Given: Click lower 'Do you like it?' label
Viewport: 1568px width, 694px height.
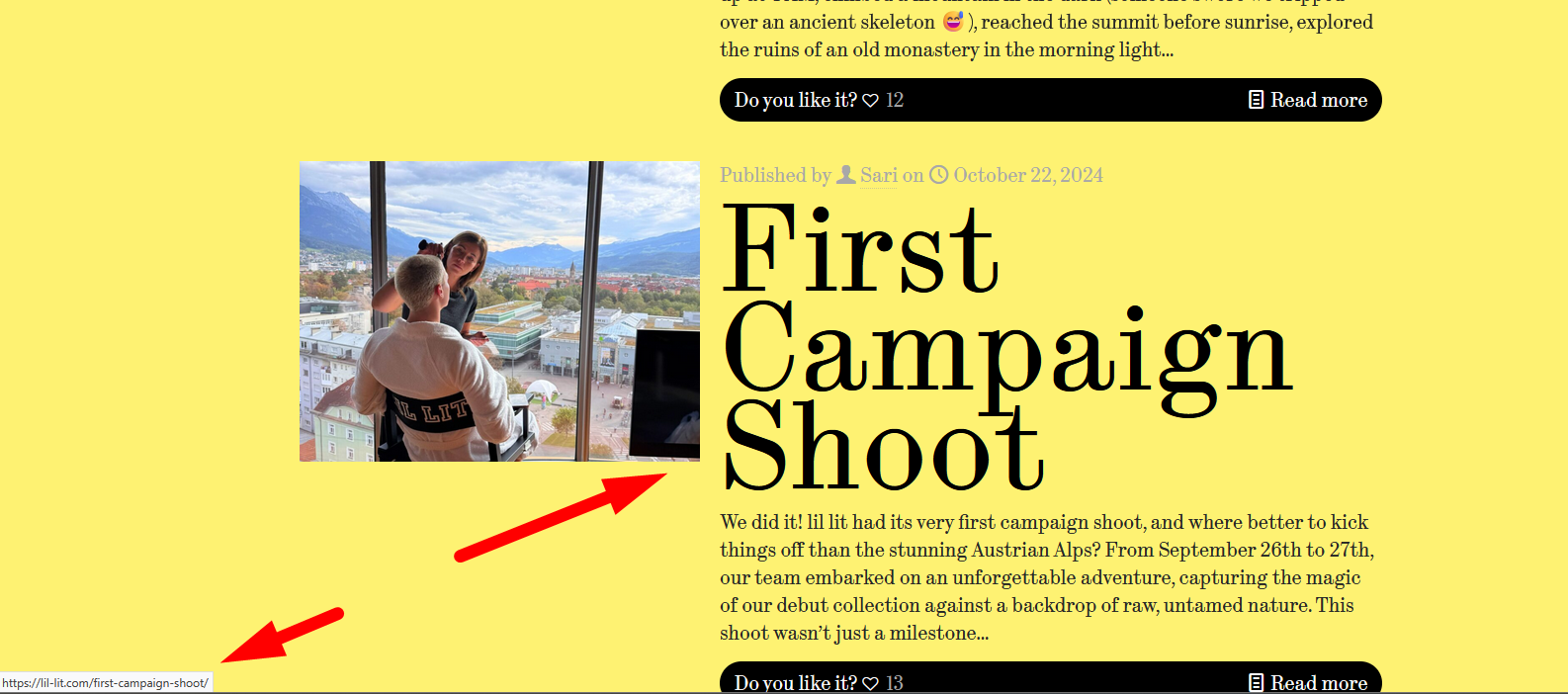Looking at the screenshot, I should click(x=796, y=682).
